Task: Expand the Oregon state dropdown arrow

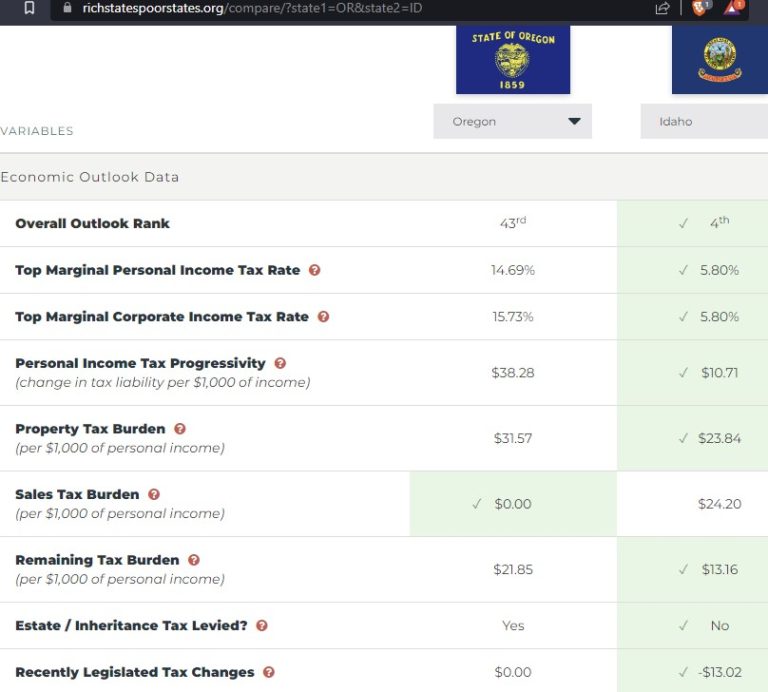Action: pos(574,122)
